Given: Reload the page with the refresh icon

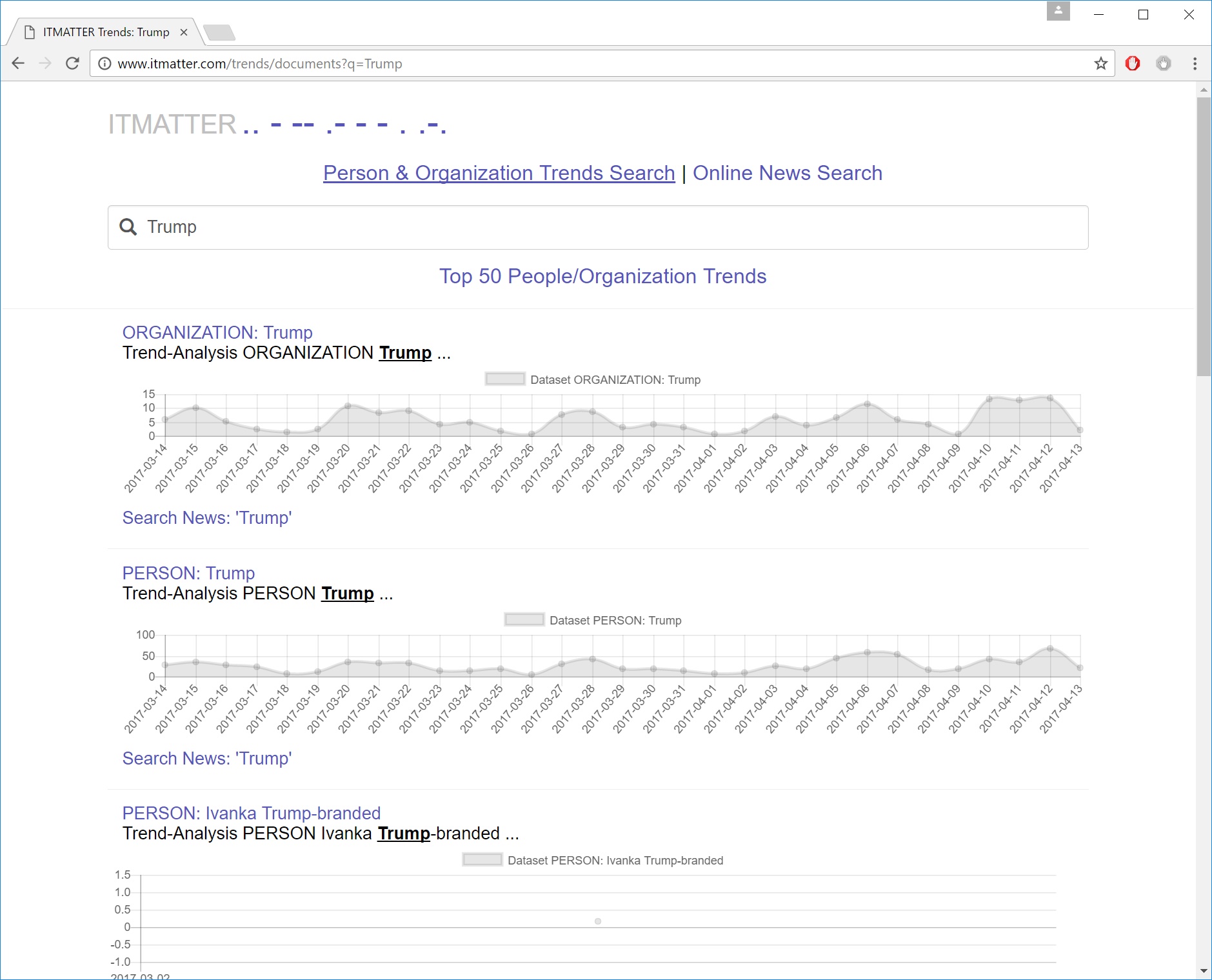Looking at the screenshot, I should [x=72, y=63].
